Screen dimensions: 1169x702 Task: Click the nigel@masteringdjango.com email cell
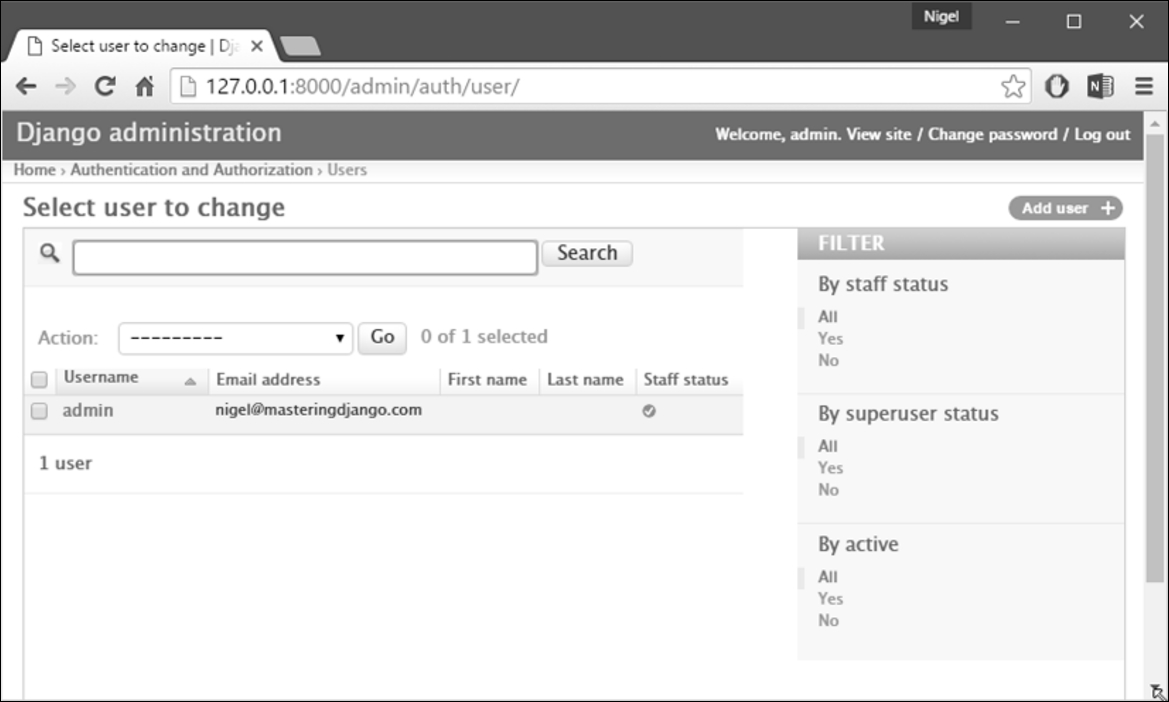click(x=318, y=410)
